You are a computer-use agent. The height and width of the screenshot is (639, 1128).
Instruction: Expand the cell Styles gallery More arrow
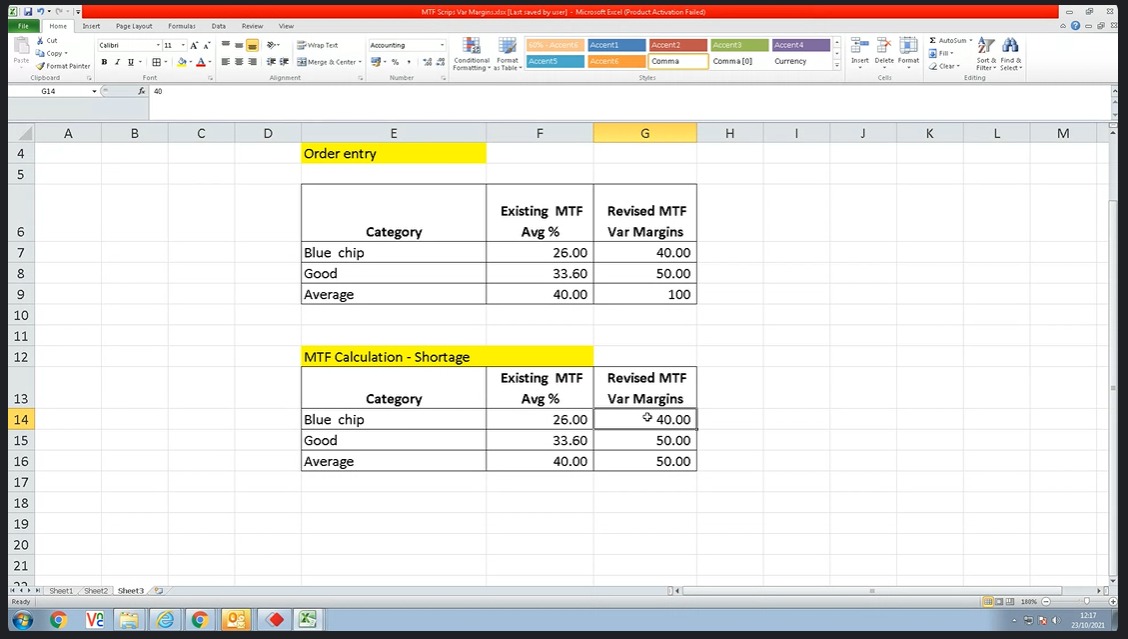point(837,65)
